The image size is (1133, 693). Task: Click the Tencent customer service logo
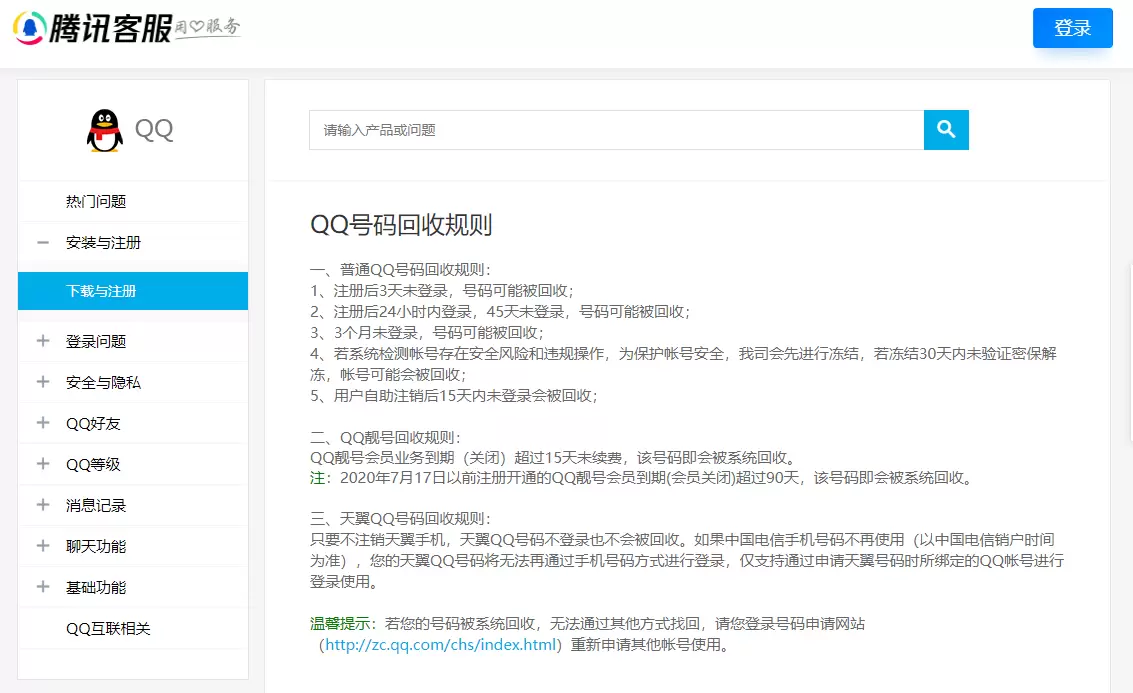coord(92,28)
